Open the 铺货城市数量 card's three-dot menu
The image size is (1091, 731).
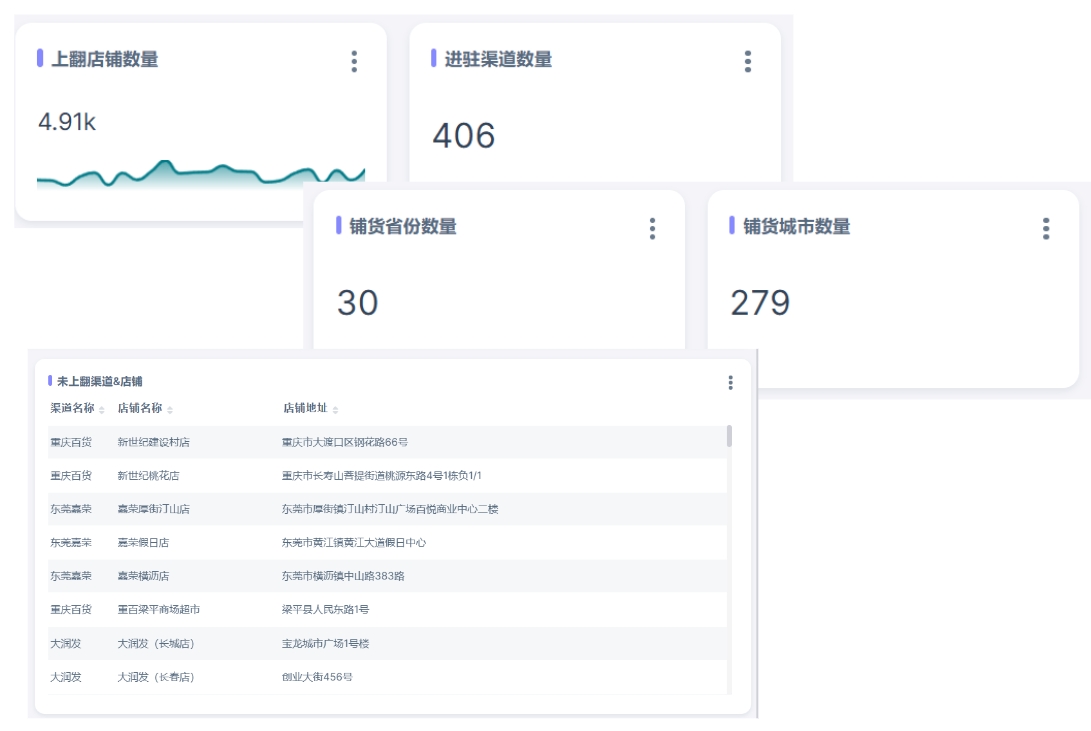click(x=1046, y=229)
